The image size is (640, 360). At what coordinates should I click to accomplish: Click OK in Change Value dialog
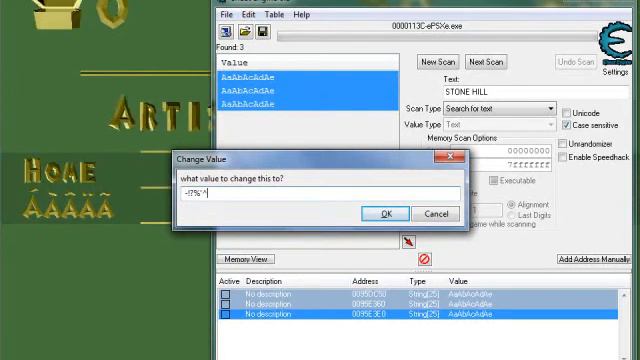point(386,214)
